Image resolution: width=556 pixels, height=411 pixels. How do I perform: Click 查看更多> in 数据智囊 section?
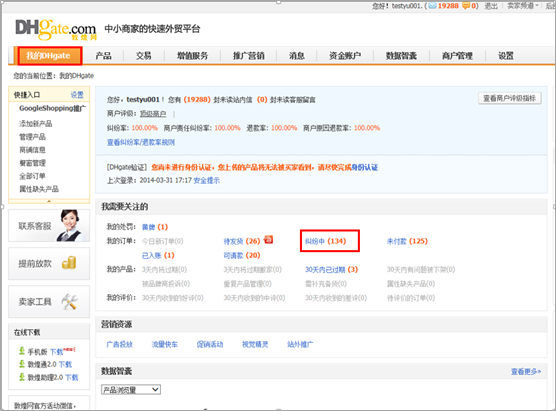pyautogui.click(x=526, y=371)
